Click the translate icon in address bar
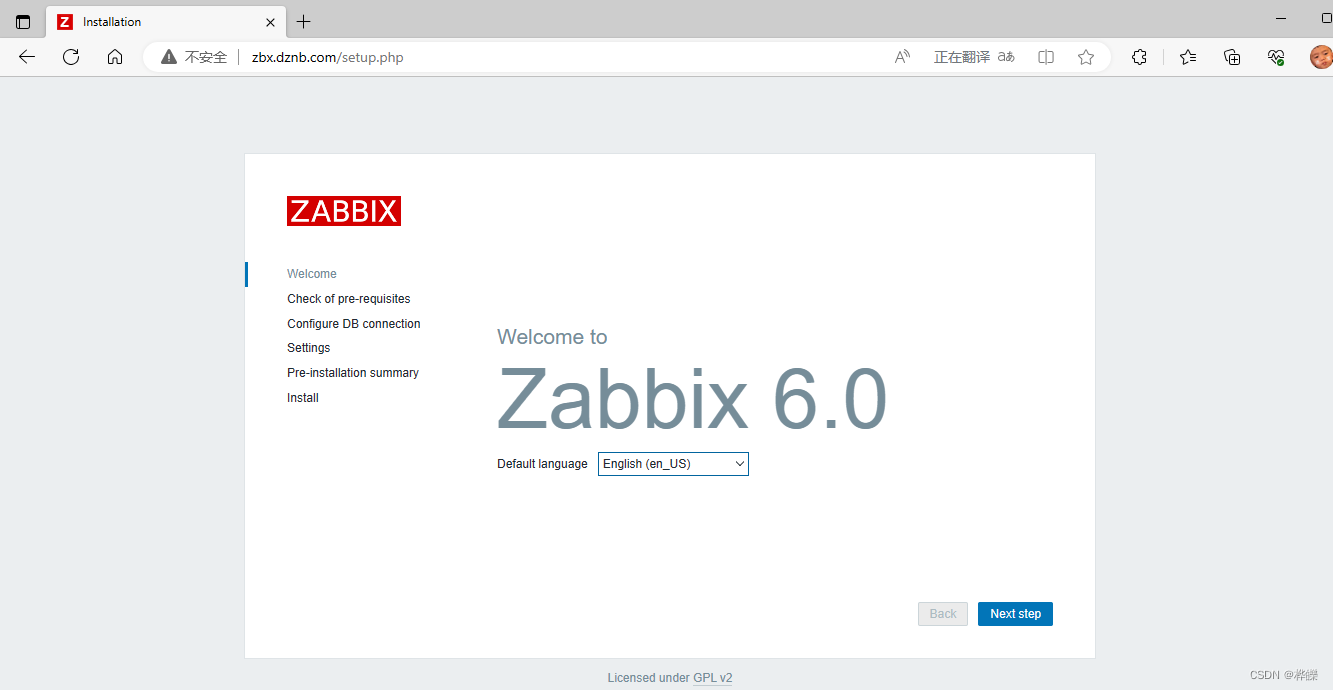This screenshot has height=690, width=1333. [x=1006, y=57]
